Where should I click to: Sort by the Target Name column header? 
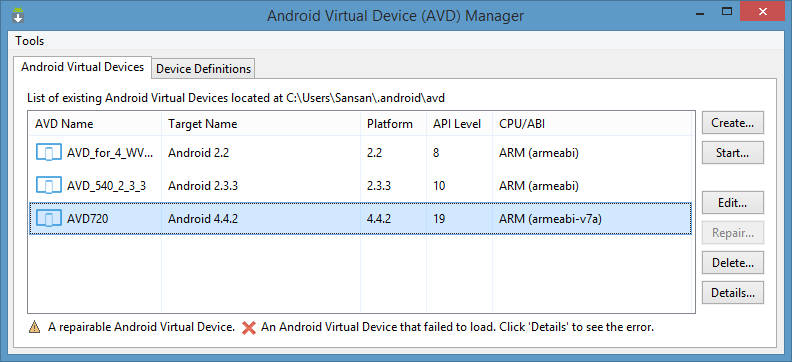(261, 124)
